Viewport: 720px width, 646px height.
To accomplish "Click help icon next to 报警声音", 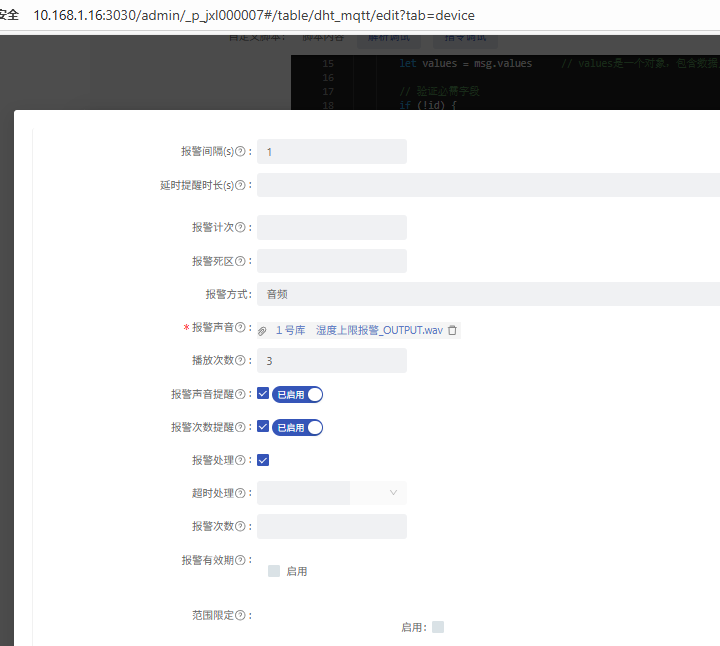I will (x=240, y=327).
